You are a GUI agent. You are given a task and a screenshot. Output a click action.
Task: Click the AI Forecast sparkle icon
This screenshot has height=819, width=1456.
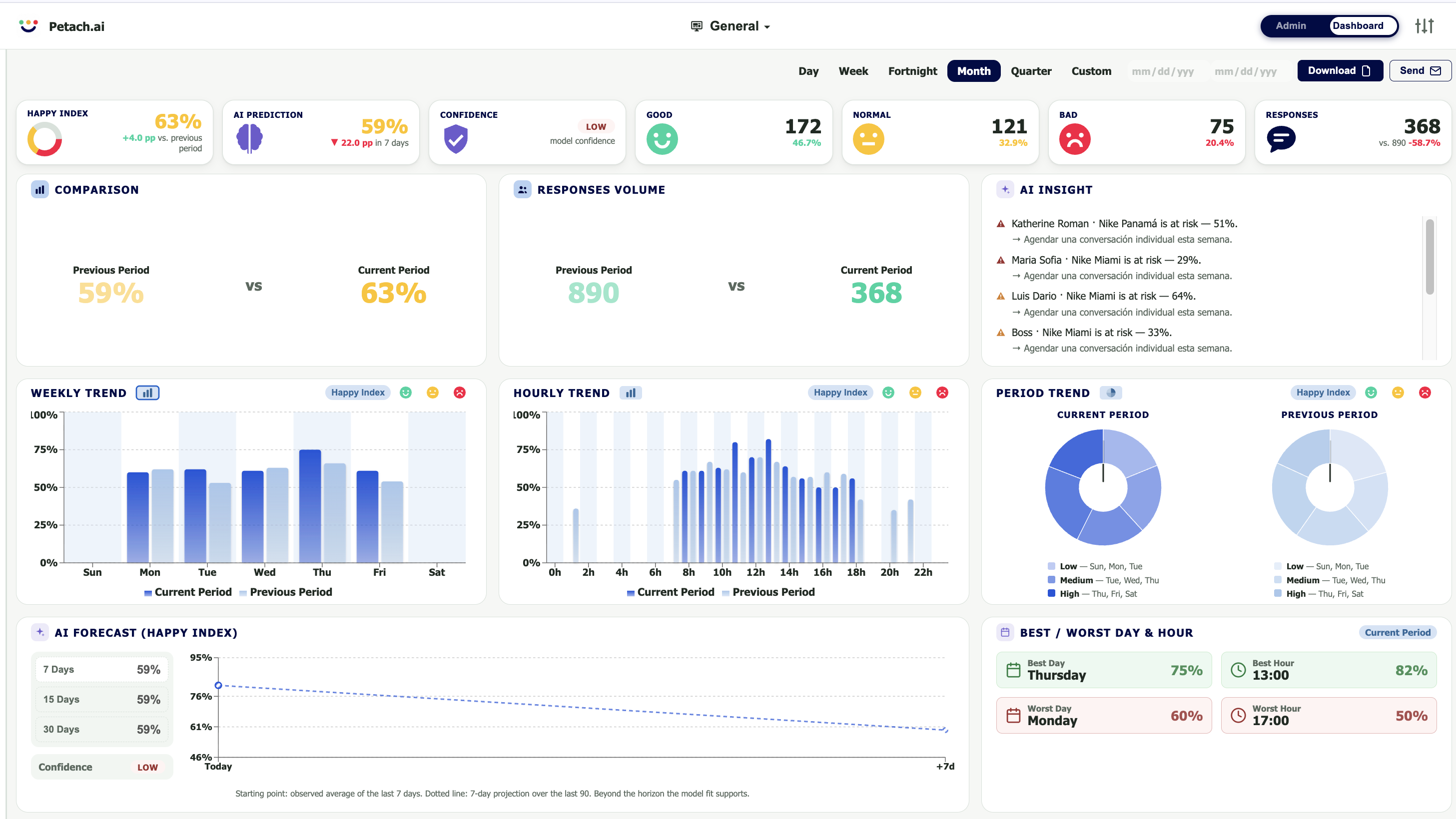click(39, 633)
